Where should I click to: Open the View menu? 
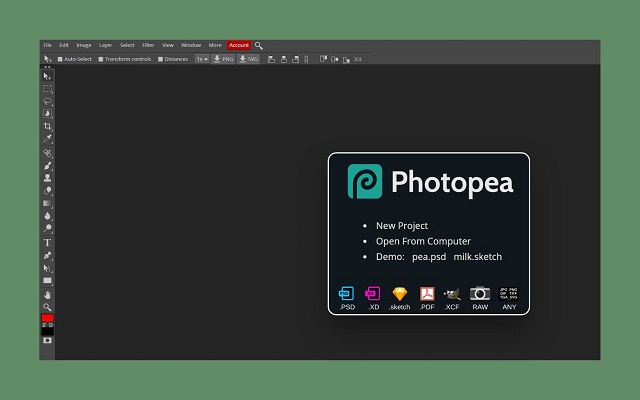click(x=168, y=45)
